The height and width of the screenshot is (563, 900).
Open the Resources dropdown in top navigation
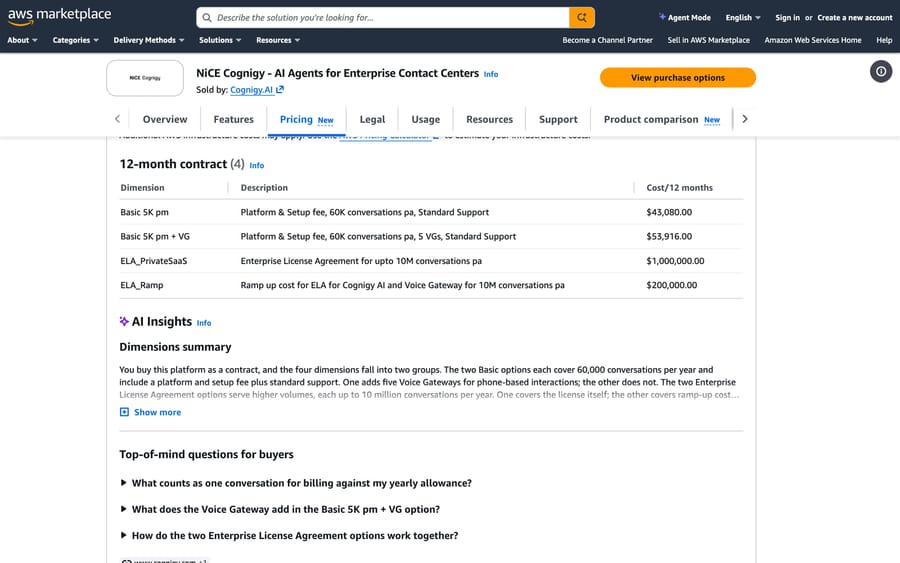278,40
